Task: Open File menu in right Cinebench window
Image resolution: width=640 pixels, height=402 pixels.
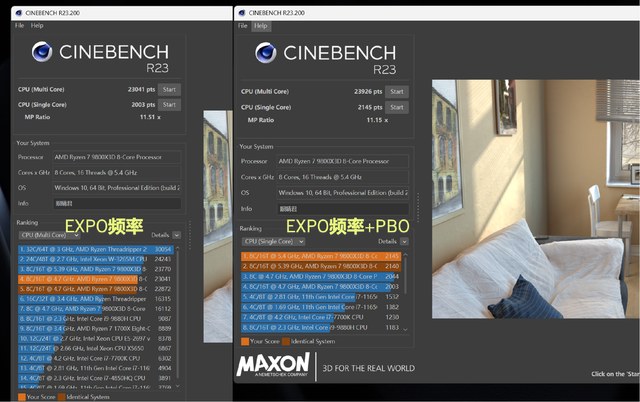Action: tap(242, 26)
